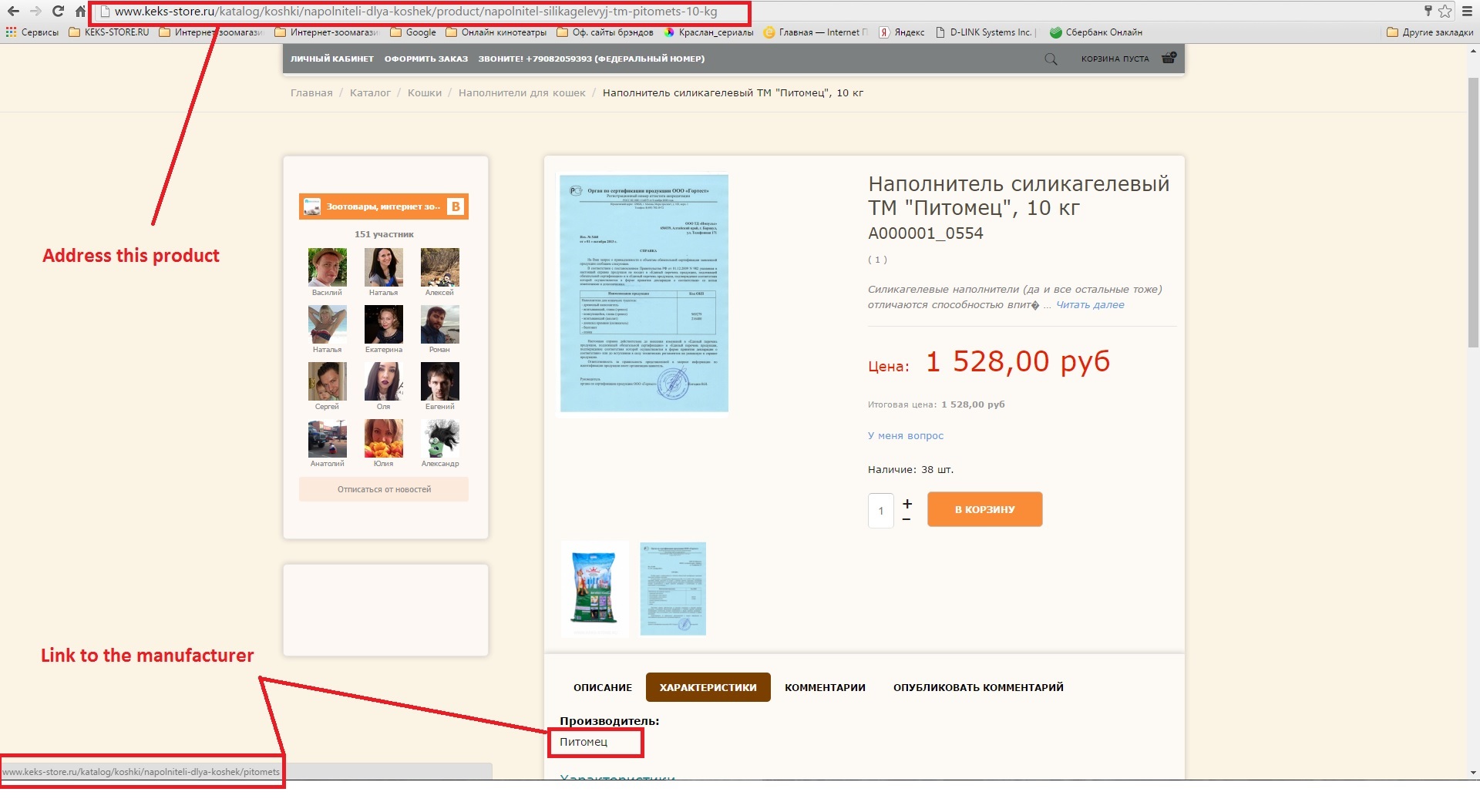The image size is (1480, 812).
Task: Click the page vertical scrollbar thumb
Action: point(1473,212)
